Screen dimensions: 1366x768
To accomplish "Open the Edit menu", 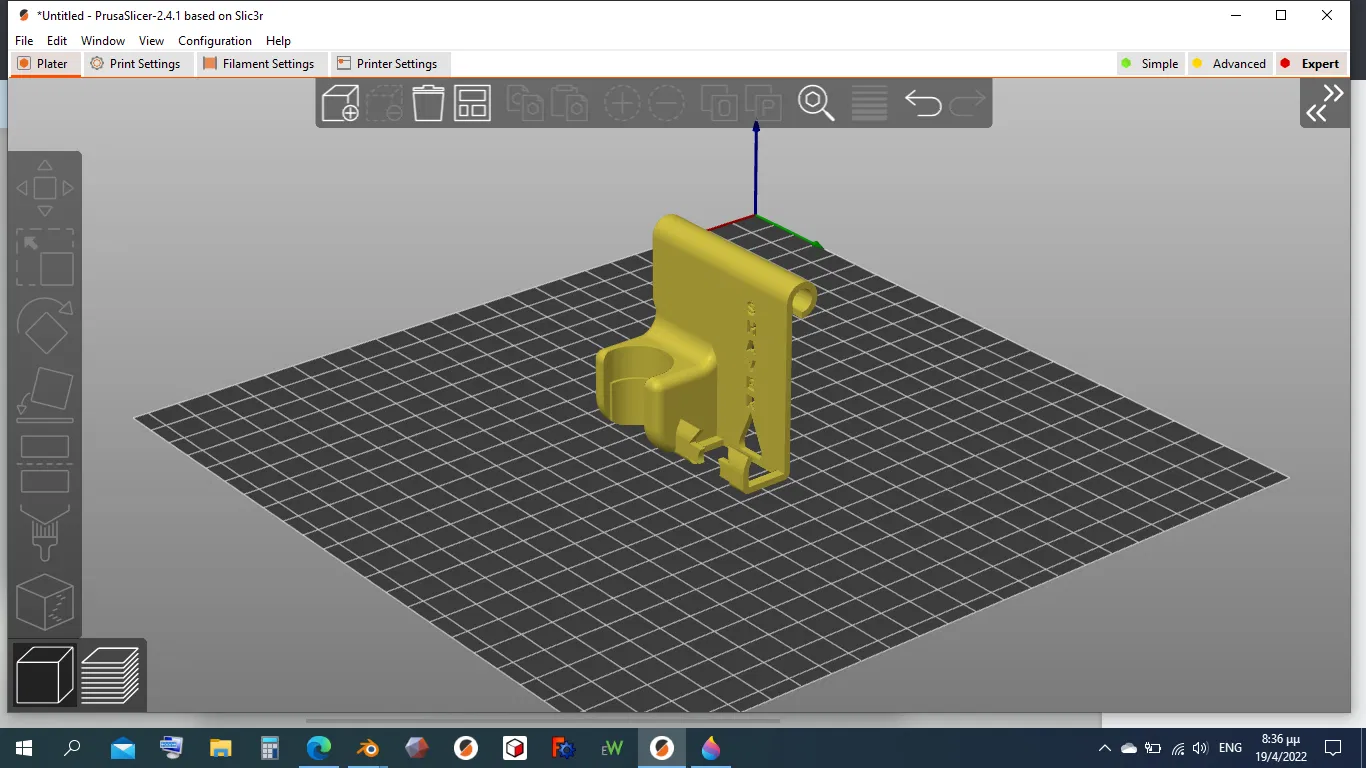I will [57, 41].
